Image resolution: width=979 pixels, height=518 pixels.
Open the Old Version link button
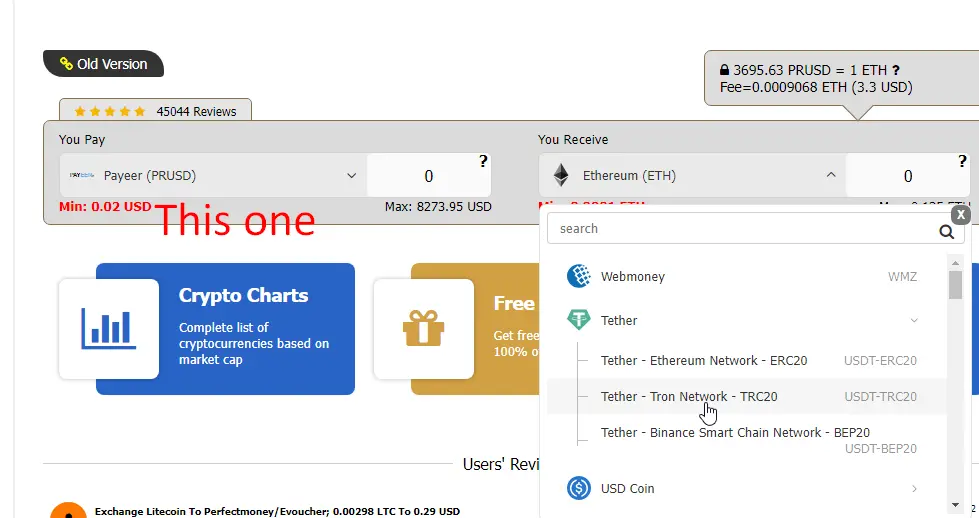pos(103,64)
